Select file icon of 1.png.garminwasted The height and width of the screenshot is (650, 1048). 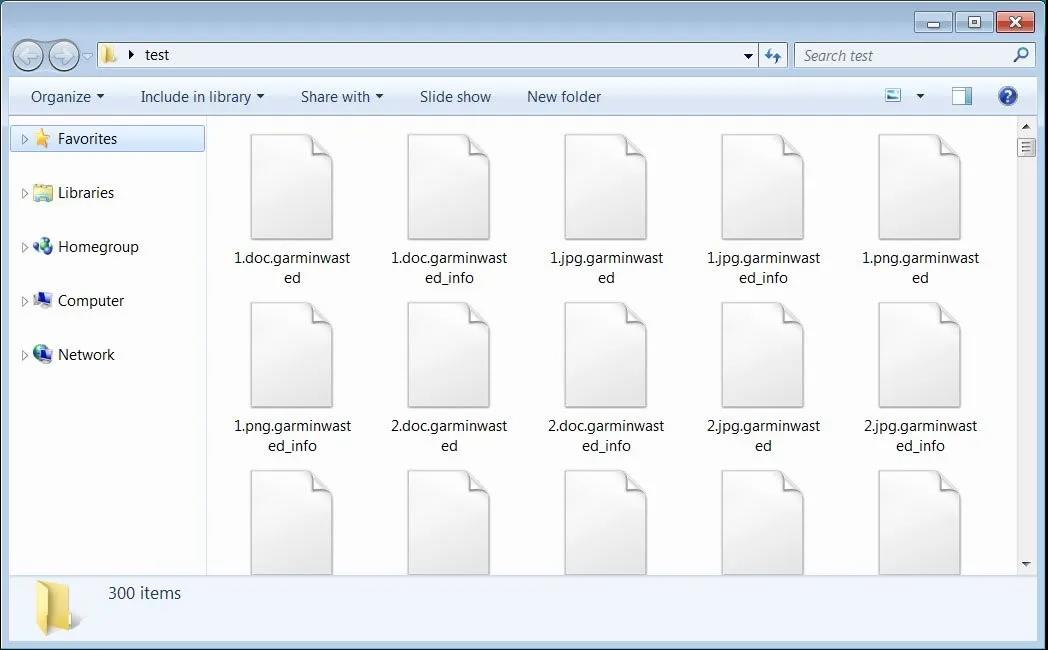point(920,186)
